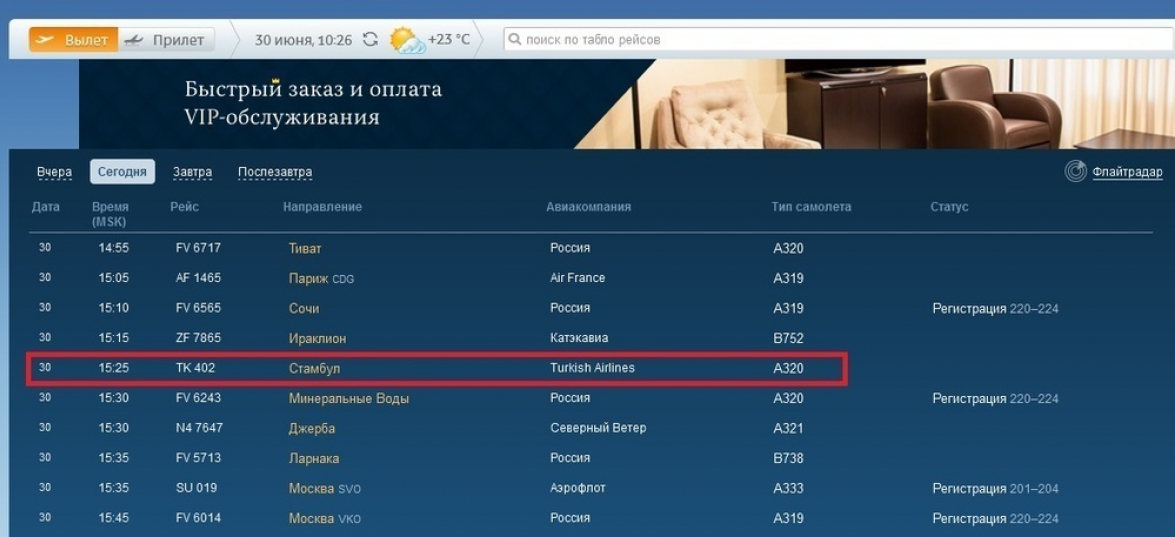Select the Сегодня tab

tap(122, 172)
